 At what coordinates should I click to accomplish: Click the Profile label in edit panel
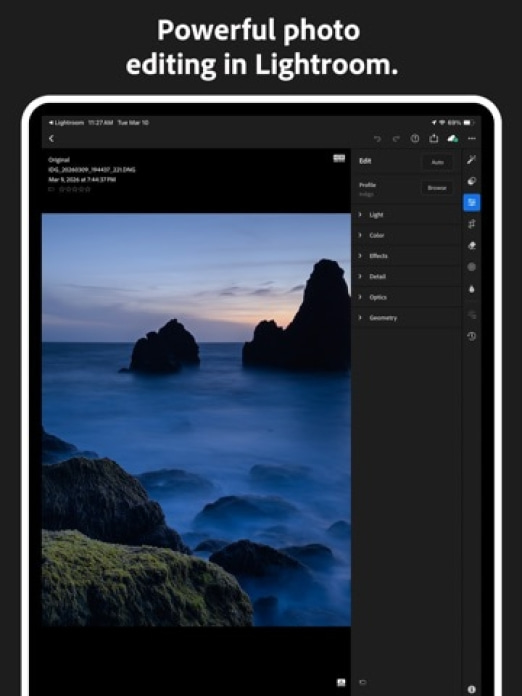[368, 185]
